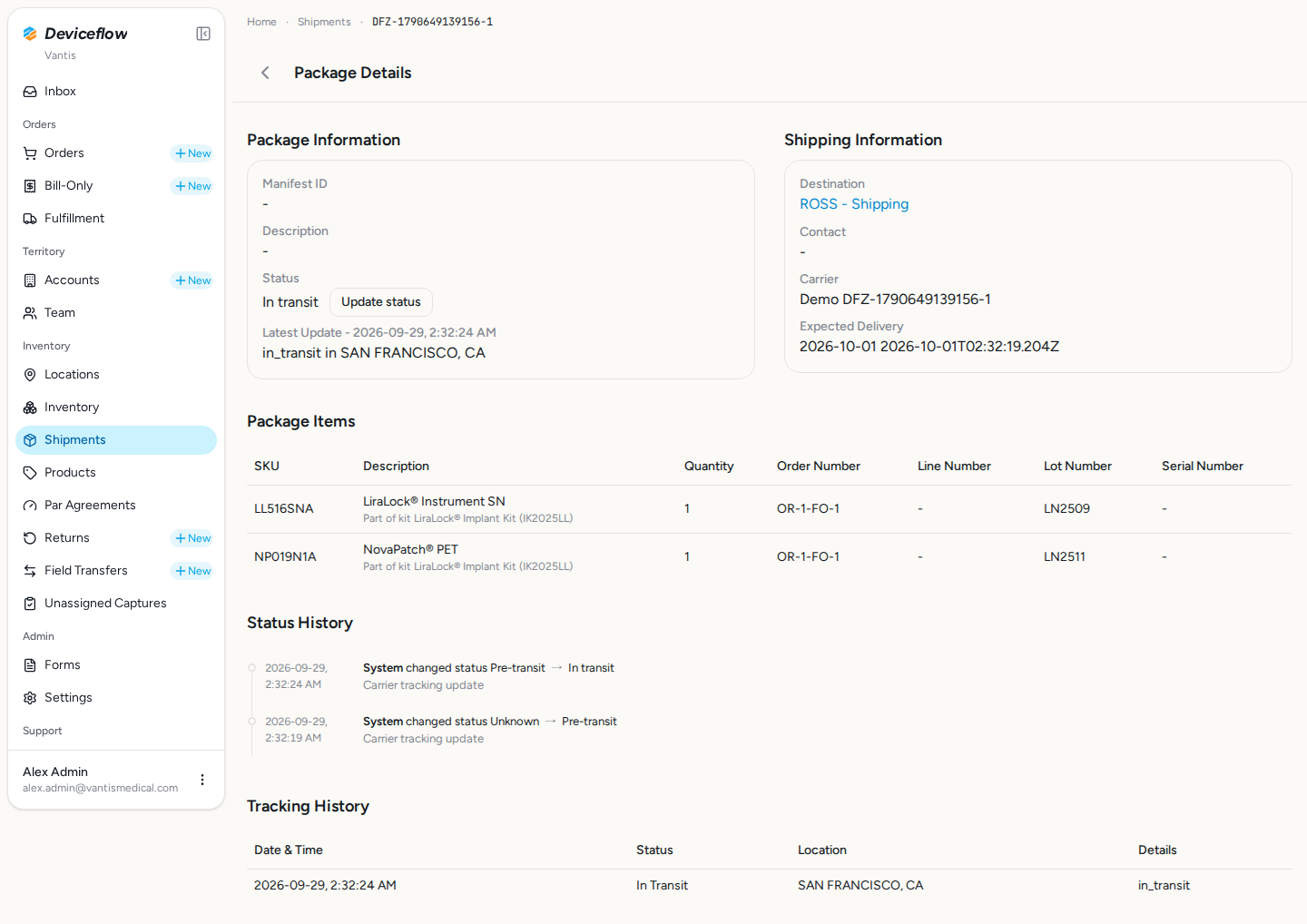1307x924 pixels.
Task: Click lot number LN2509
Action: click(1066, 509)
